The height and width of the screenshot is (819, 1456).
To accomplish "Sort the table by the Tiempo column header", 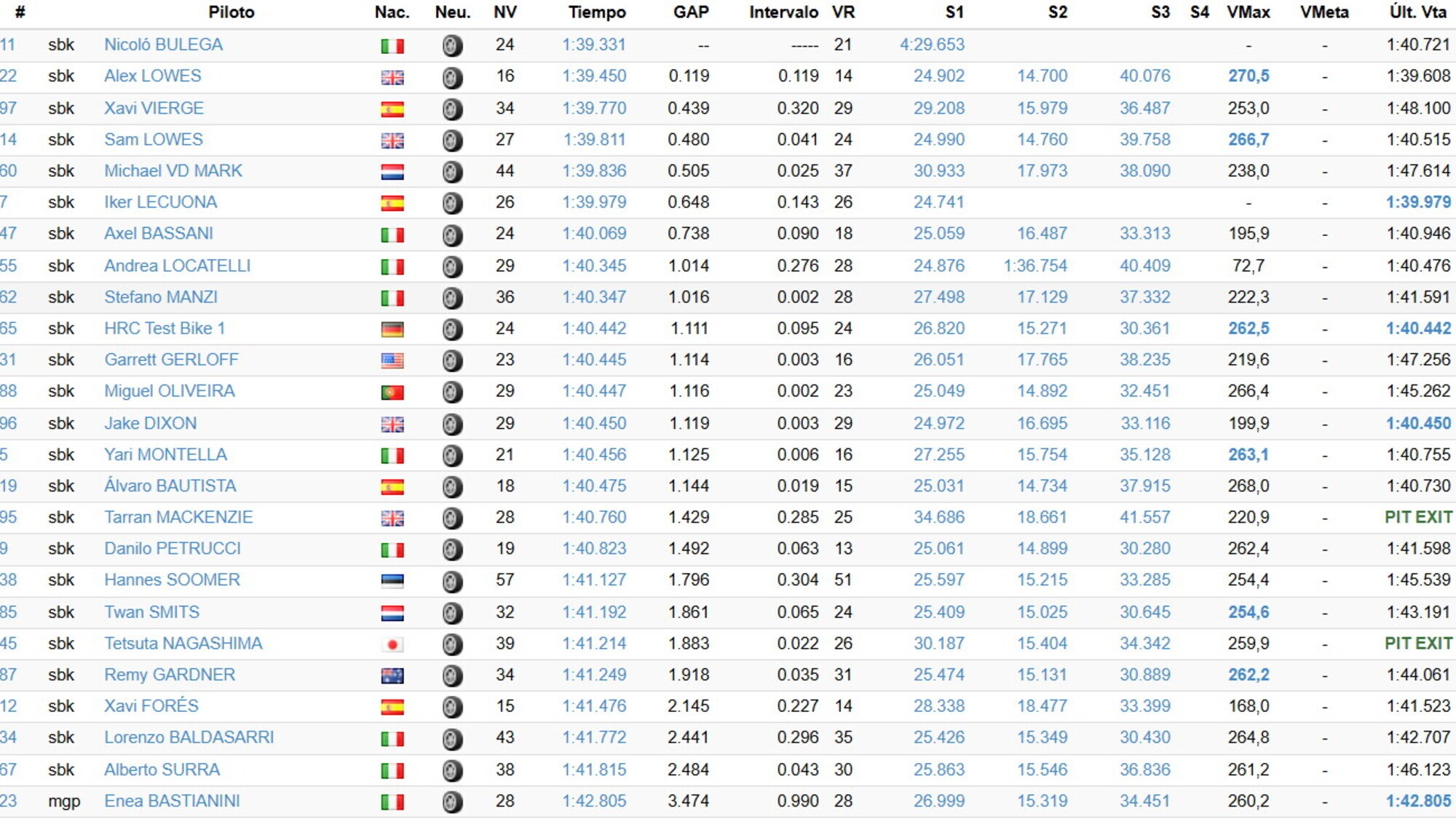I will tap(597, 12).
